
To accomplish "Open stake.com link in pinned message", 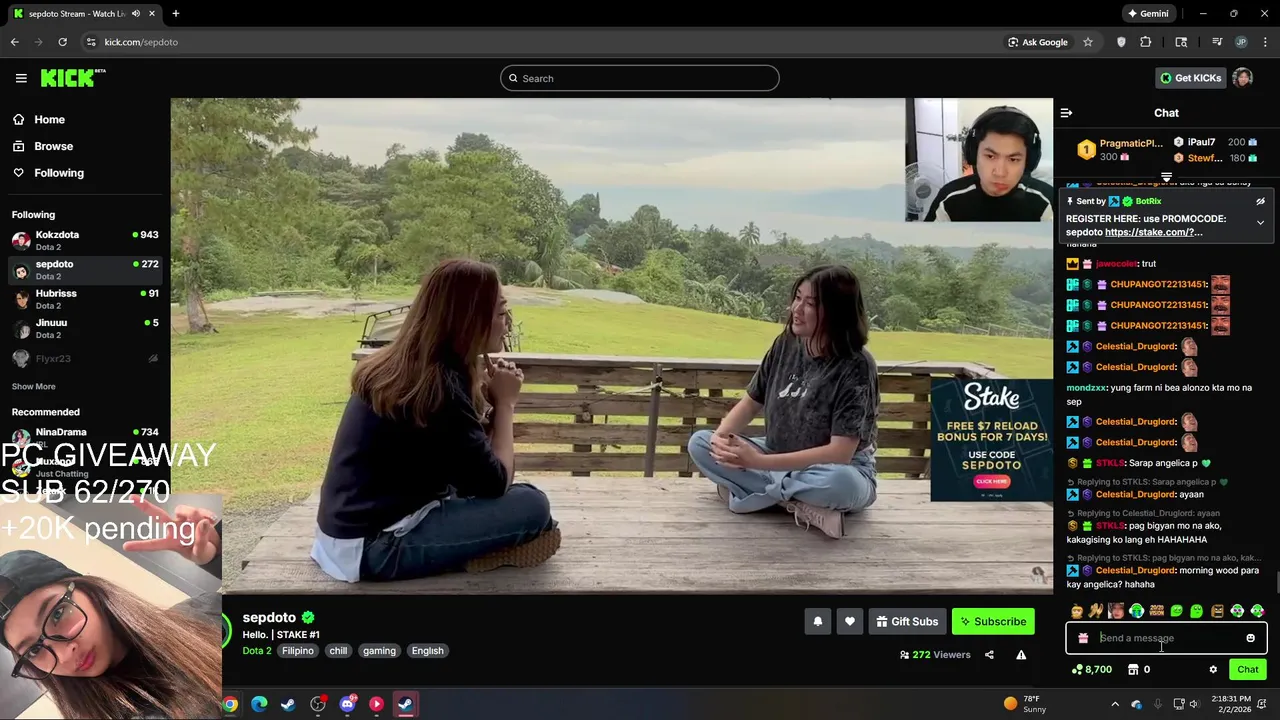I will tap(1153, 232).
